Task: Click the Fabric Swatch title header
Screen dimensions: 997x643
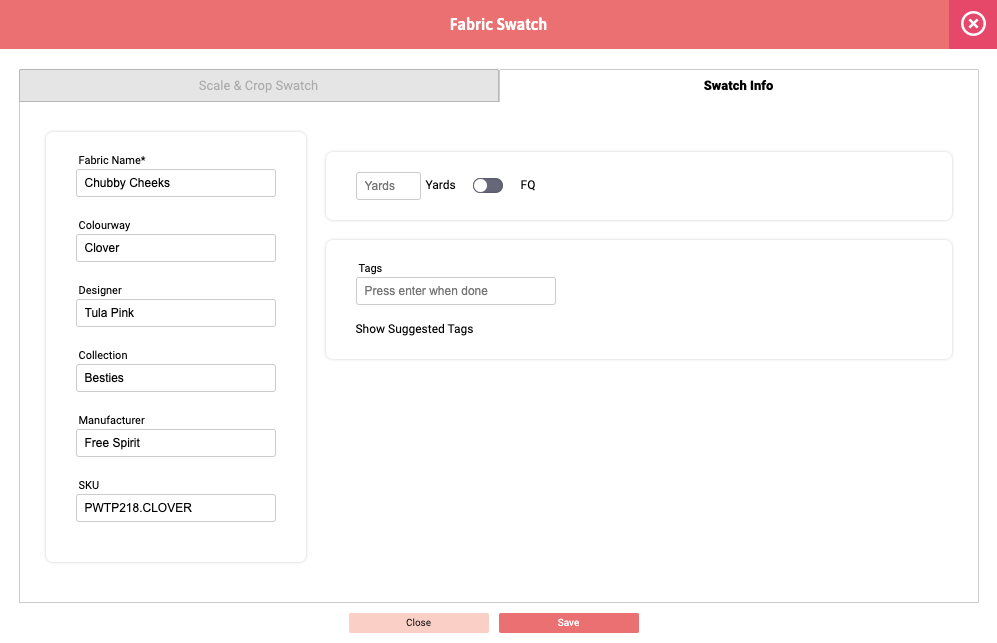Action: coord(498,24)
